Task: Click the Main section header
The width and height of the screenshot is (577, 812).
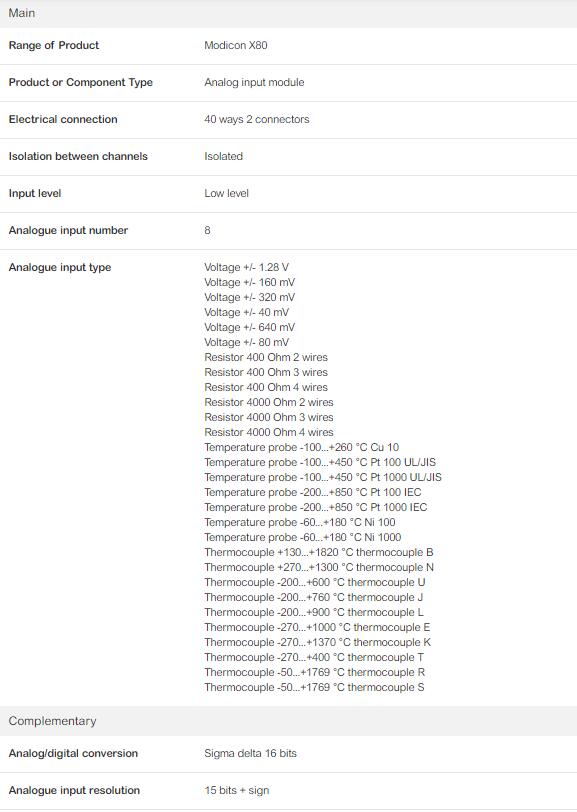Action: click(x=288, y=13)
